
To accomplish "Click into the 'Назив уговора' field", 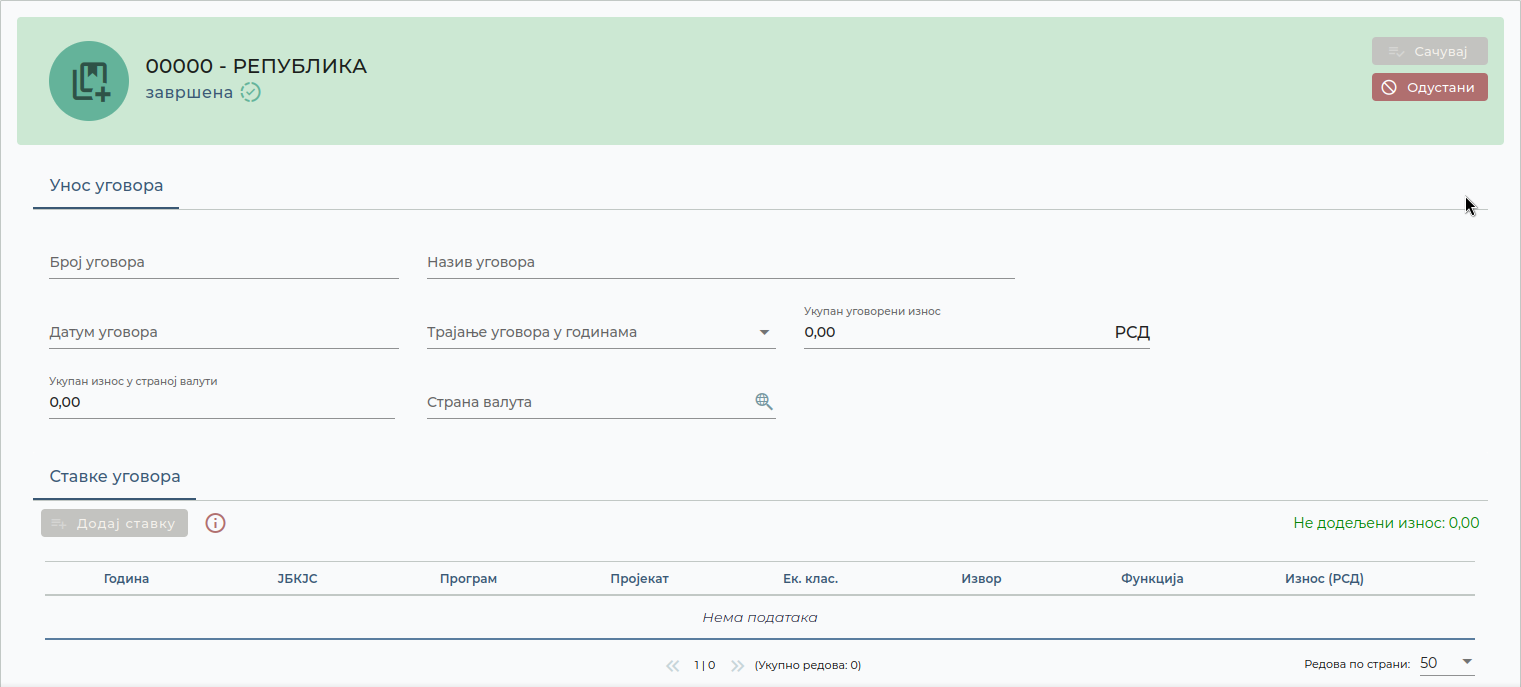I will point(721,262).
